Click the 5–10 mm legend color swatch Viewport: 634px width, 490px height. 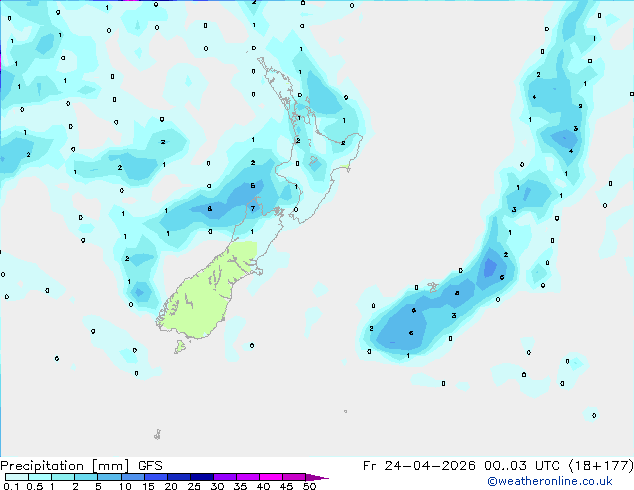click(109, 477)
